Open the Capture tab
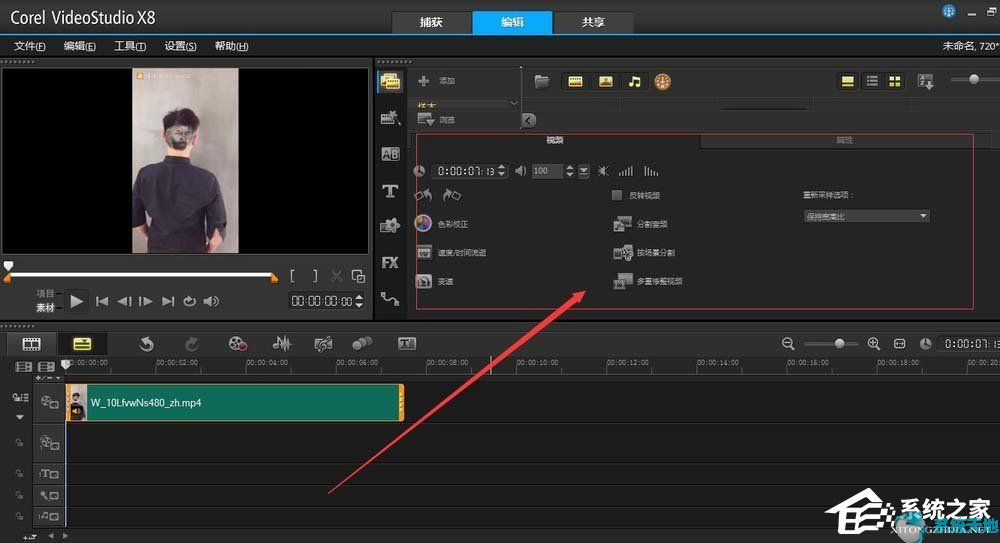 point(431,22)
